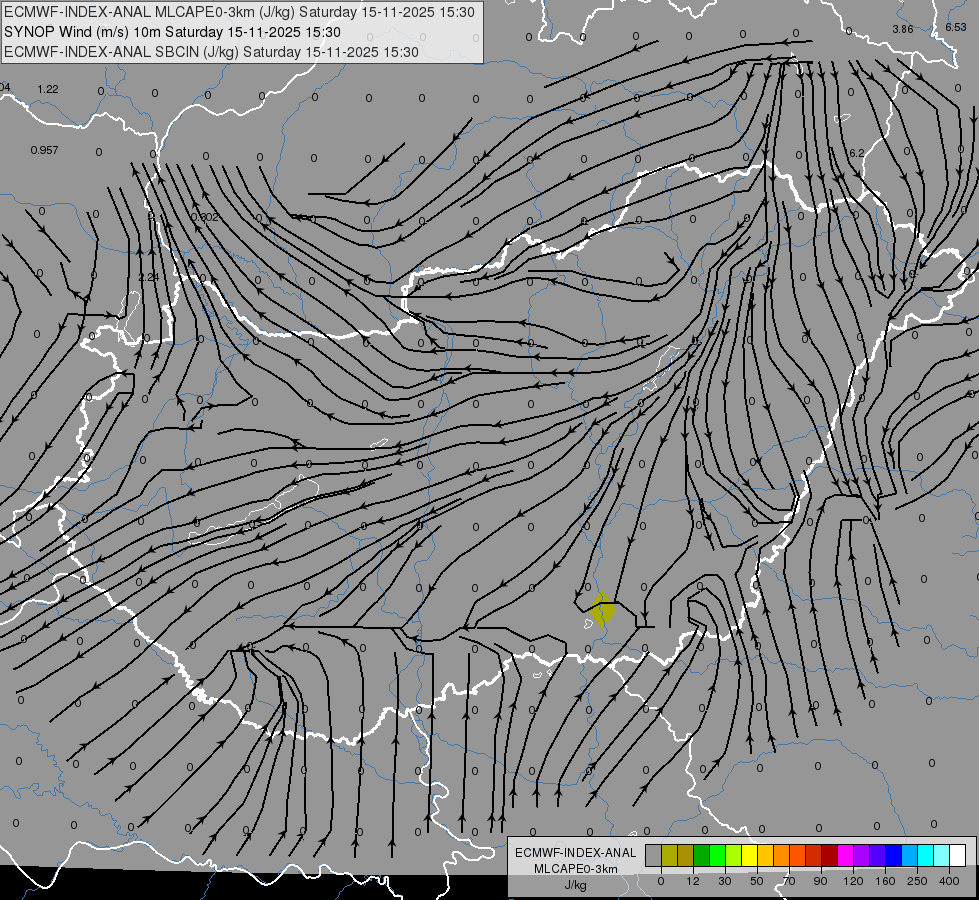Click the legend value label 30
This screenshot has width=979, height=900.
724,881
